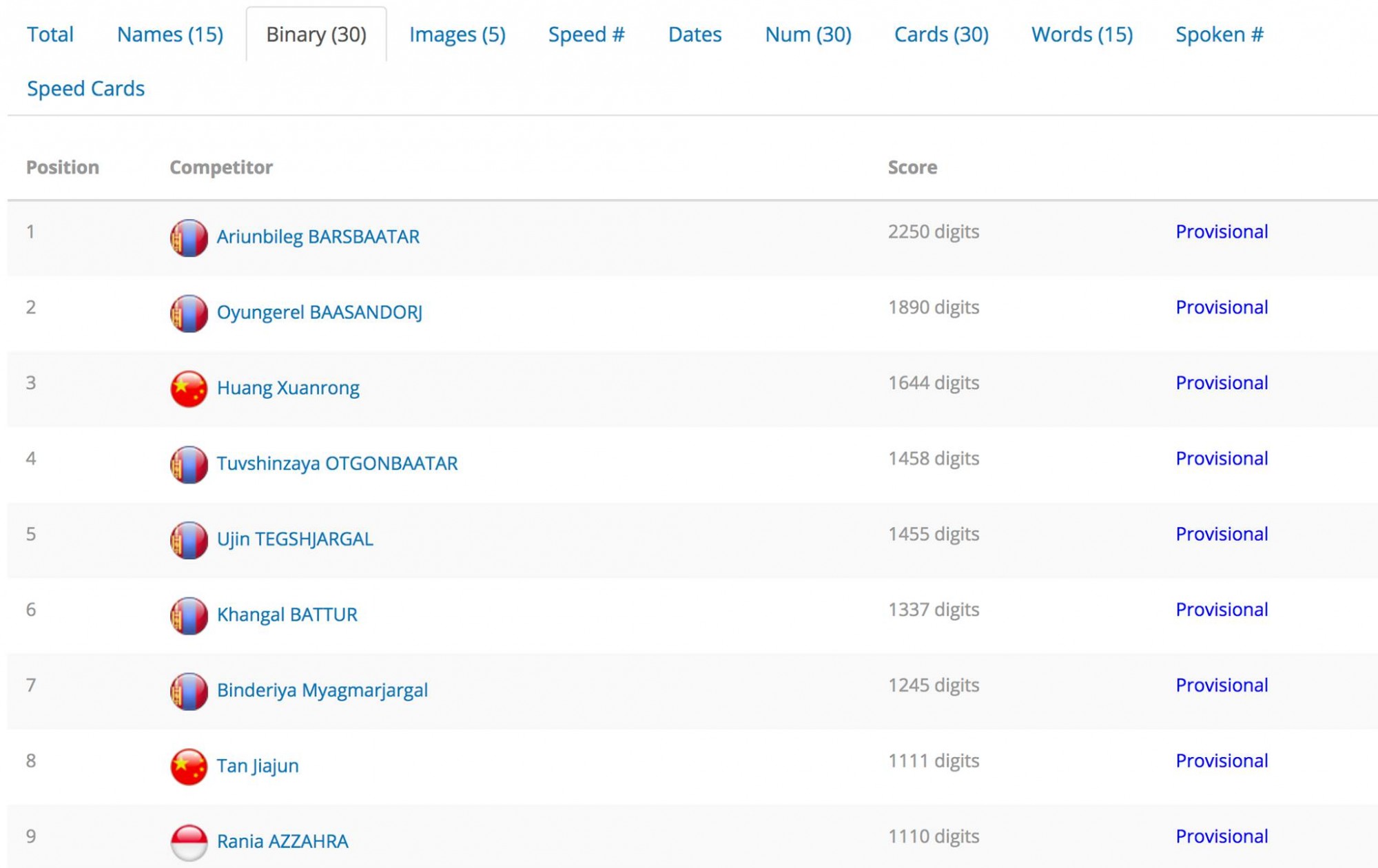
Task: Click flag icon beside Ujin TEGSHJARGAL
Action: pyautogui.click(x=189, y=540)
